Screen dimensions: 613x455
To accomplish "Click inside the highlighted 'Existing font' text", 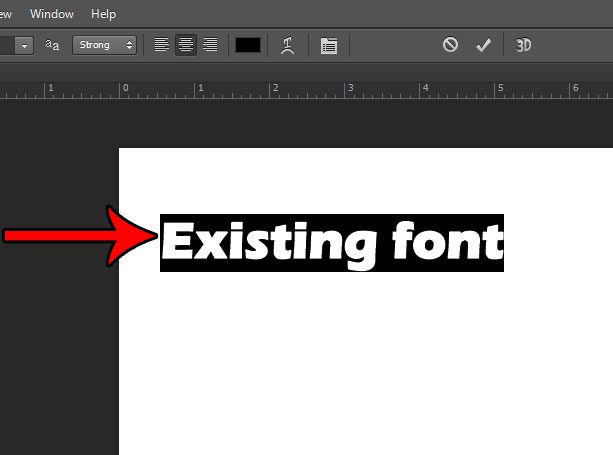I will 332,243.
